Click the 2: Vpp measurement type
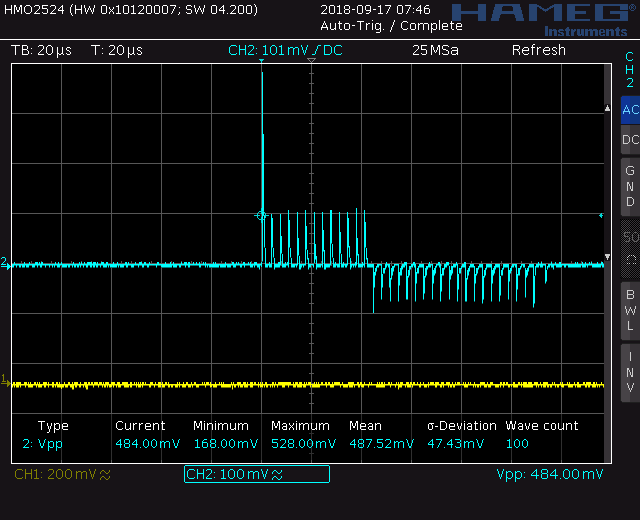Screen dimensions: 640x520 point(42,444)
